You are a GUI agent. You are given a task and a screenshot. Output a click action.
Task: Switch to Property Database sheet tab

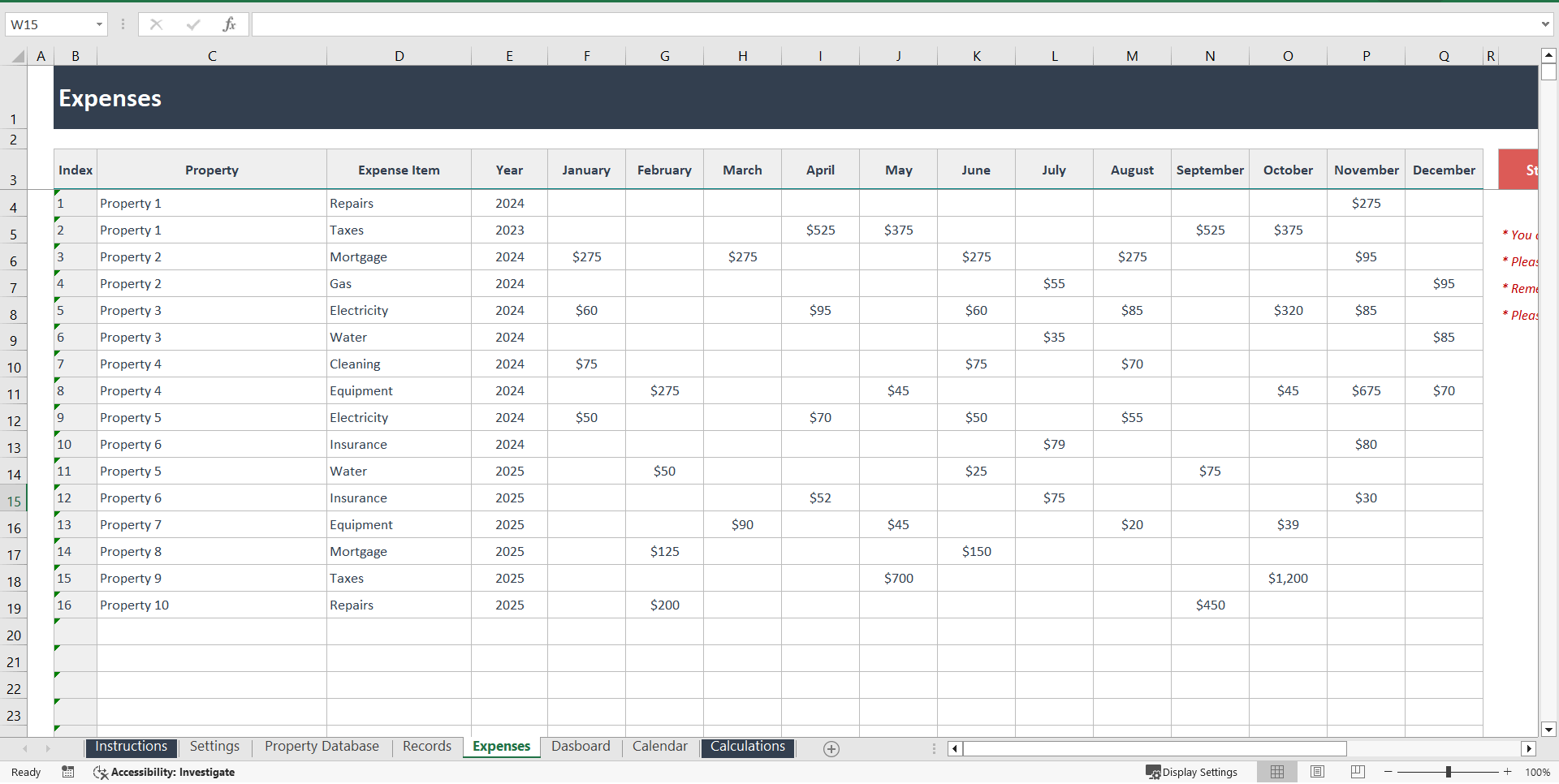322,747
